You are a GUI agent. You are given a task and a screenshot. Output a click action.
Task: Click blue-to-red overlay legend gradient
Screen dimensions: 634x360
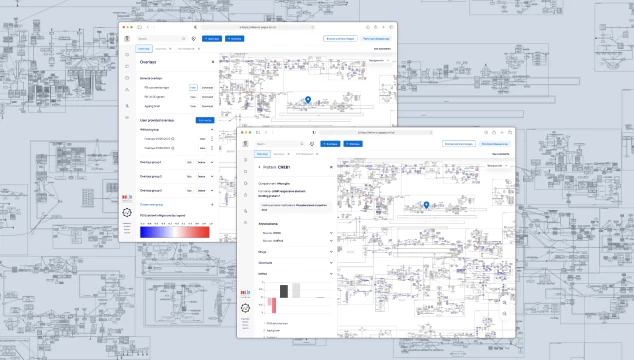(x=175, y=232)
